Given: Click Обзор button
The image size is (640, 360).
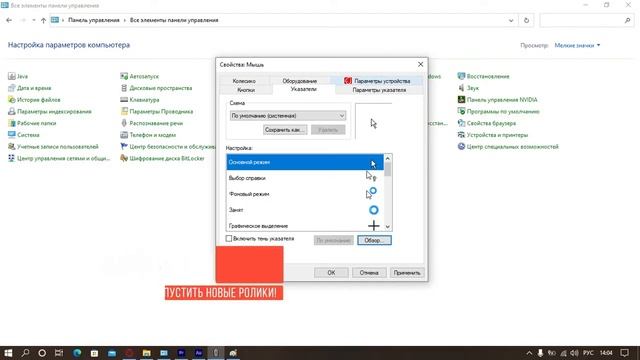Looking at the screenshot, I should tap(374, 240).
